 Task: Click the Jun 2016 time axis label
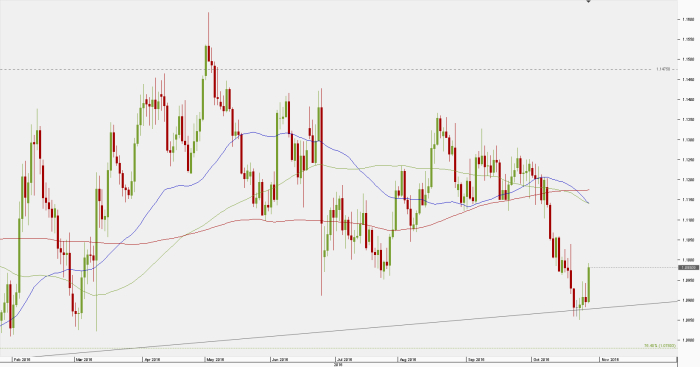[x=280, y=359]
